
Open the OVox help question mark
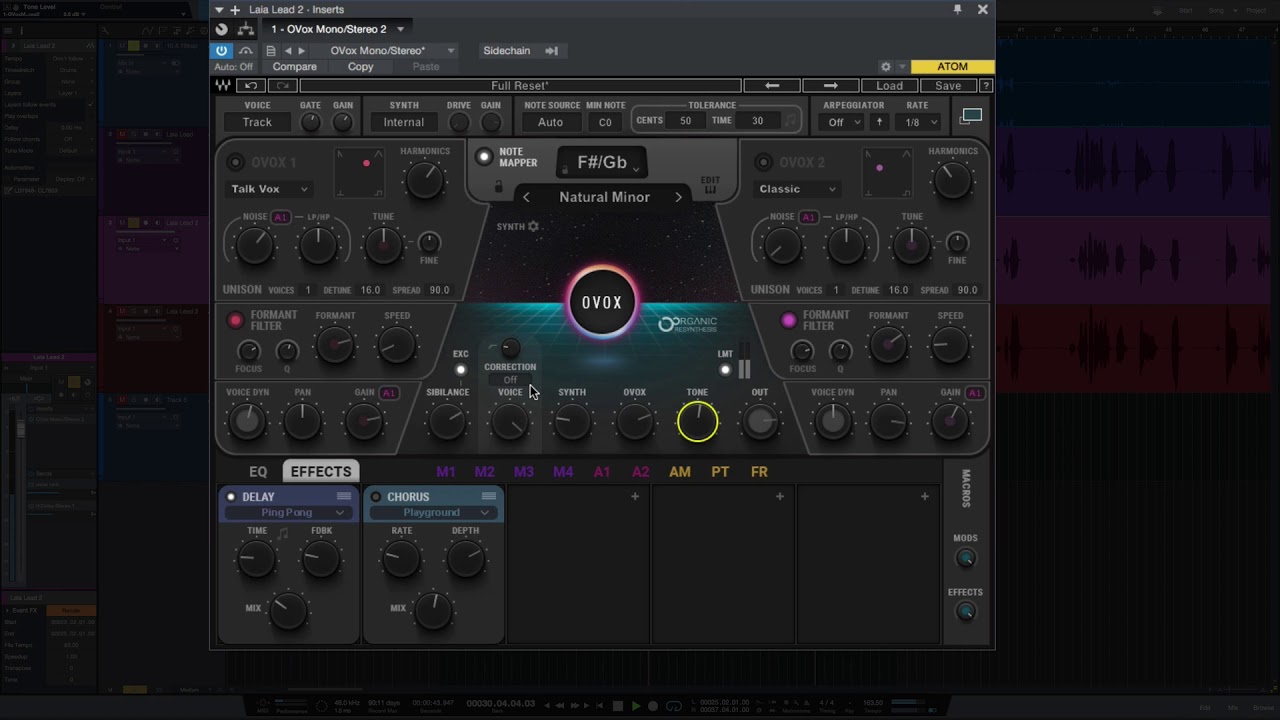coord(986,86)
